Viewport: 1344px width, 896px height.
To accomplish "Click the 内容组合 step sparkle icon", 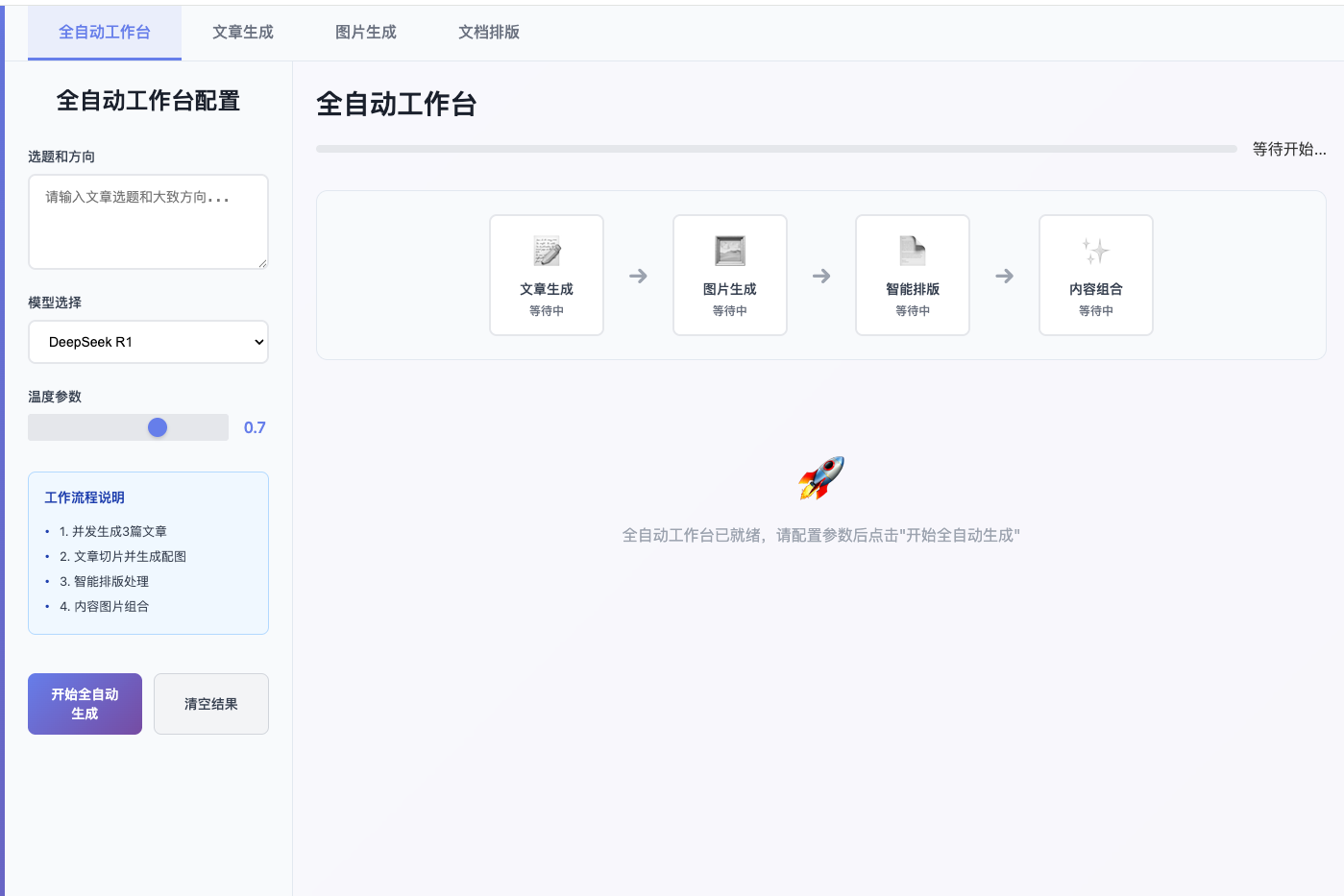I will pos(1096,251).
